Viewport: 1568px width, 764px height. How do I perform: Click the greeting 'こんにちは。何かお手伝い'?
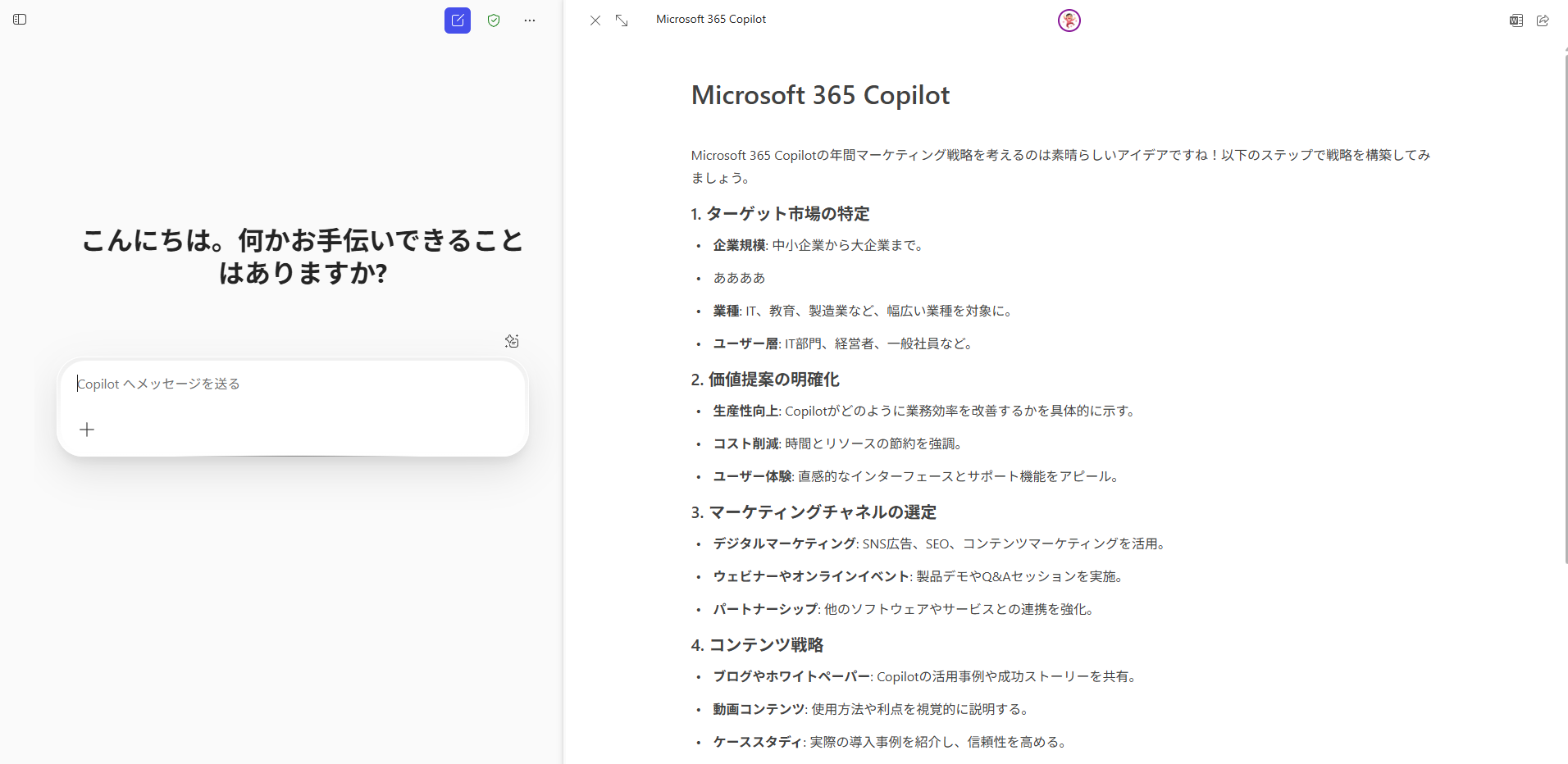pos(303,257)
